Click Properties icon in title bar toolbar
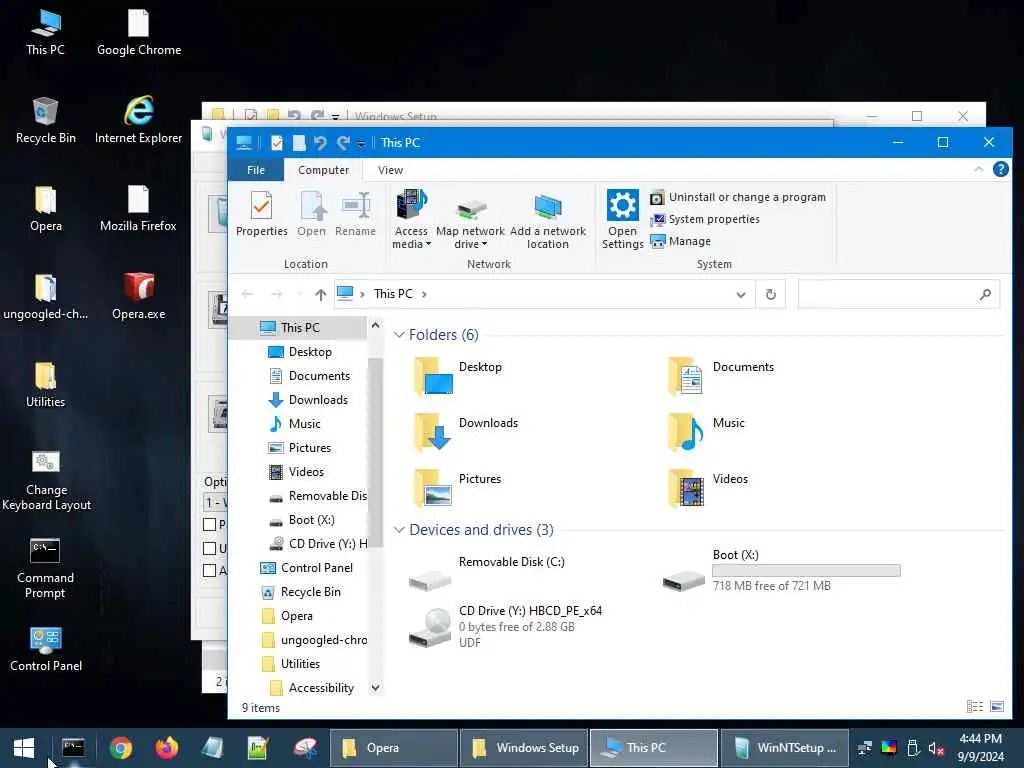The width and height of the screenshot is (1024, 768). point(277,142)
